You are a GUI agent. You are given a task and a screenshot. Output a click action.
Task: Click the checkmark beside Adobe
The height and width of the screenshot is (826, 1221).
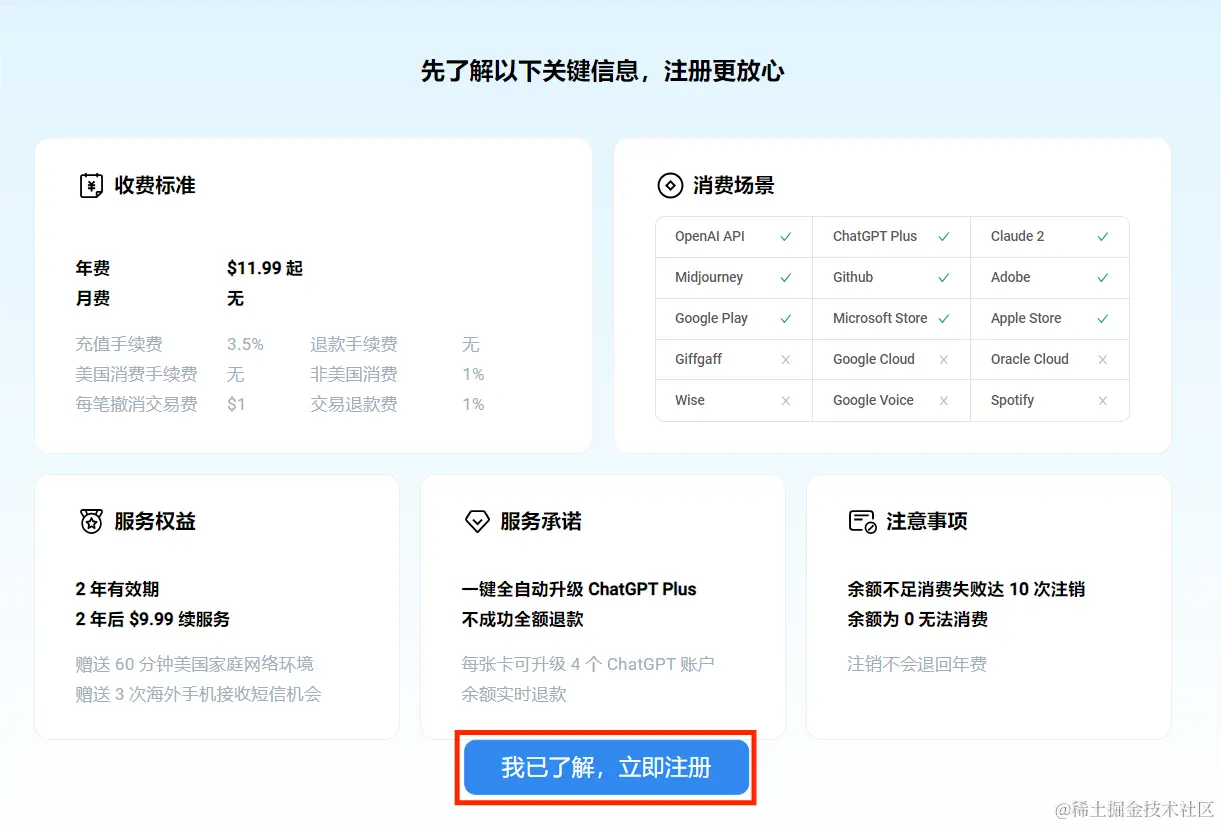1102,277
